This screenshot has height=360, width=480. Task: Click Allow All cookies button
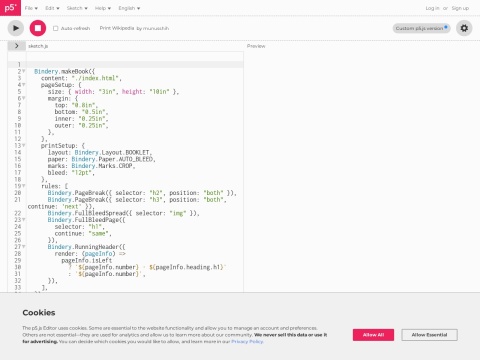point(373,335)
